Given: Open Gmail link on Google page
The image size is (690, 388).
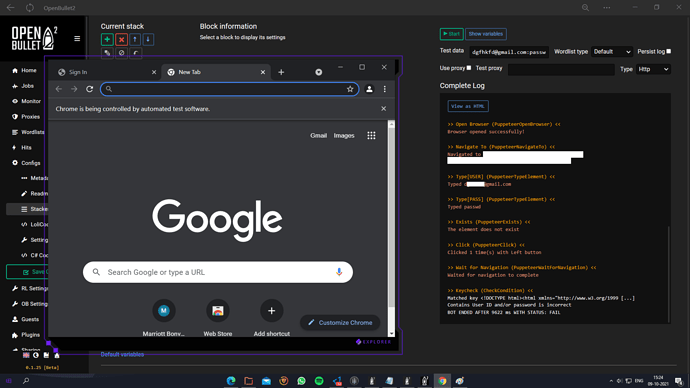Looking at the screenshot, I should coord(318,135).
